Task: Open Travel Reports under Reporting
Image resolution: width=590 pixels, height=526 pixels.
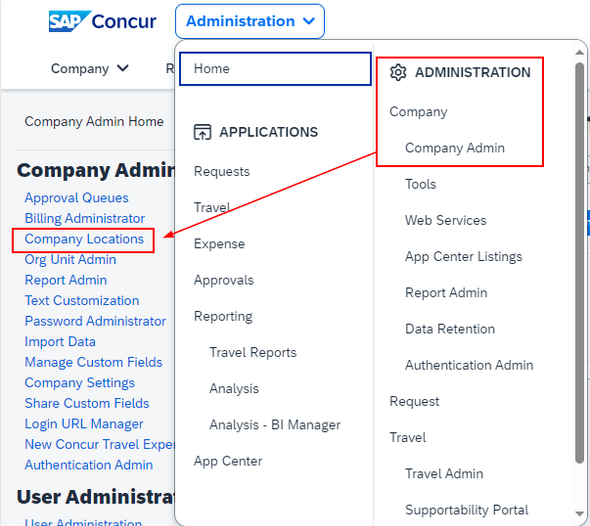Action: pyautogui.click(x=253, y=353)
